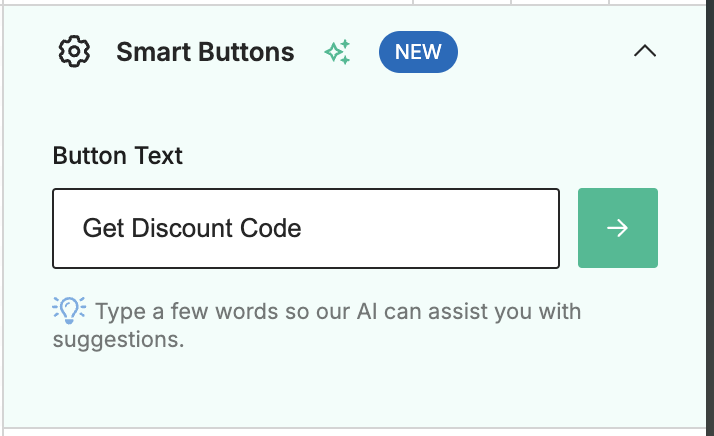Click the sparkles next to Smart Buttons
The image size is (714, 436).
pos(337,52)
